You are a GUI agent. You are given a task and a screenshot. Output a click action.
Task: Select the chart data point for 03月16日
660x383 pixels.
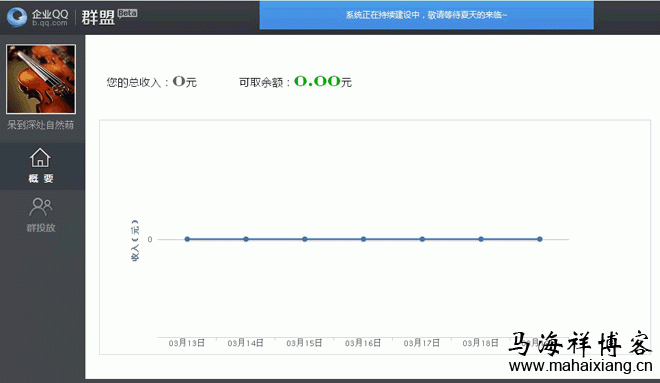[x=363, y=239]
